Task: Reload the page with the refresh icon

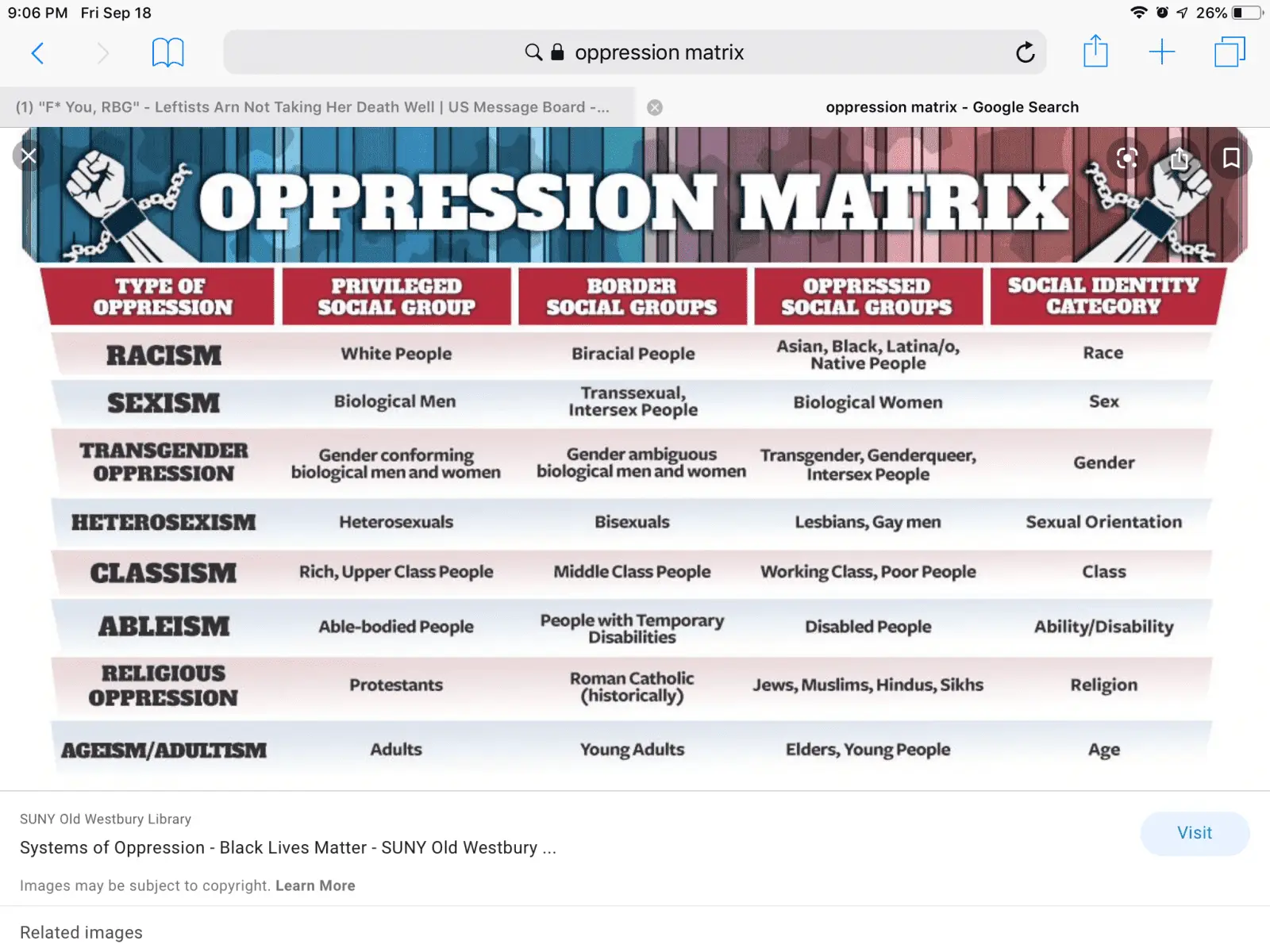Action: [x=1025, y=52]
